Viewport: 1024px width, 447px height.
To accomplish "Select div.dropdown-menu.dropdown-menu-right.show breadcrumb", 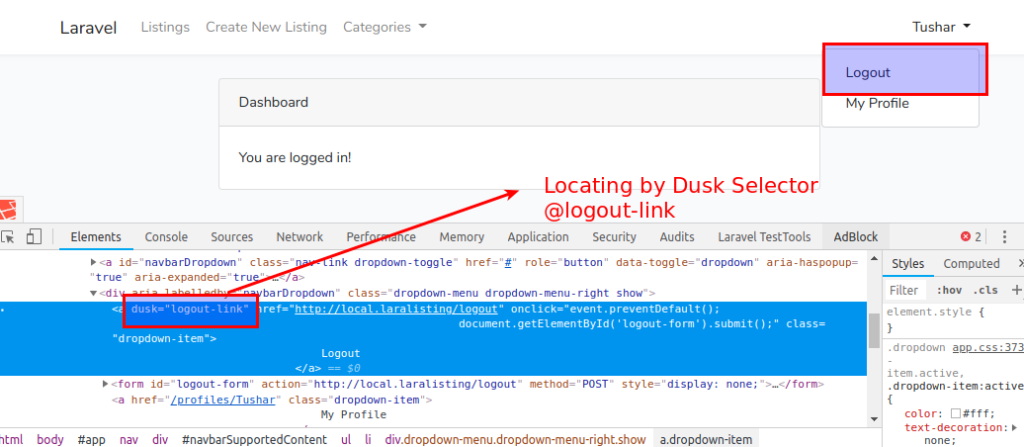I will coord(515,439).
